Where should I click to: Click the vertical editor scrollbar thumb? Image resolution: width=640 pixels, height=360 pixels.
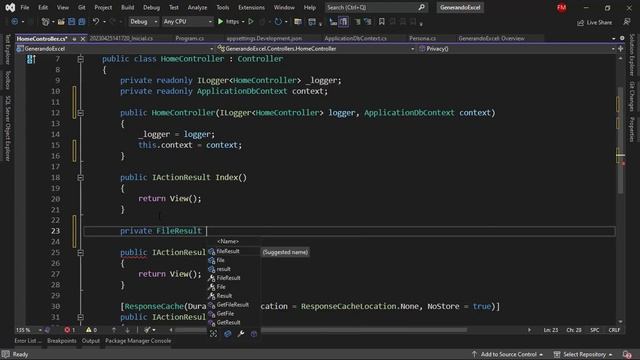[620, 139]
